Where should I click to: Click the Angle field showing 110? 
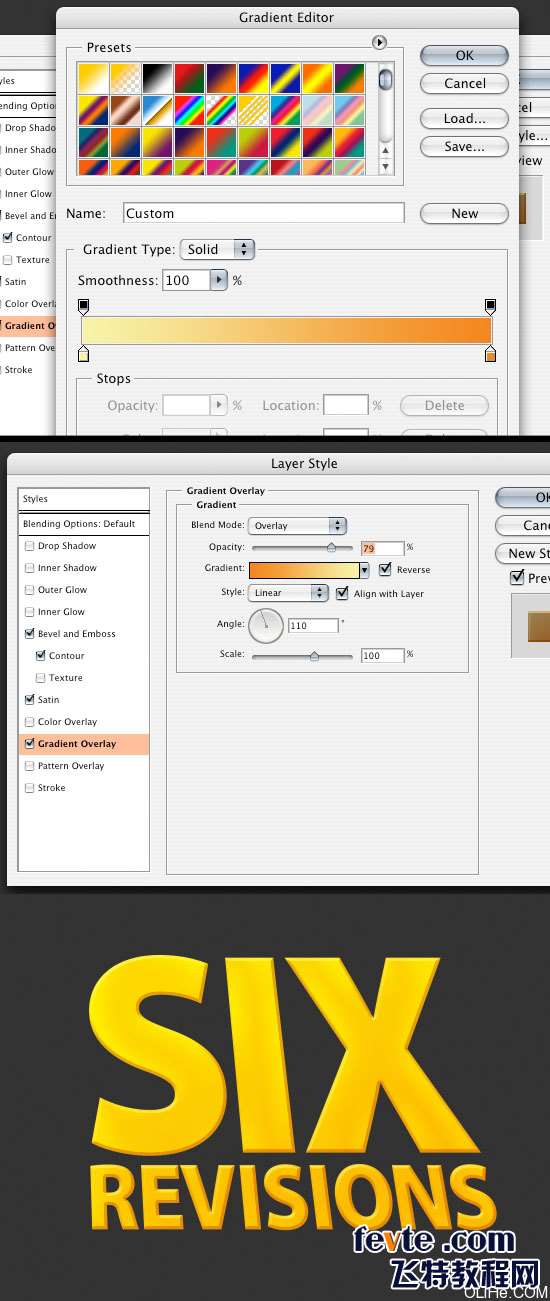click(x=313, y=626)
